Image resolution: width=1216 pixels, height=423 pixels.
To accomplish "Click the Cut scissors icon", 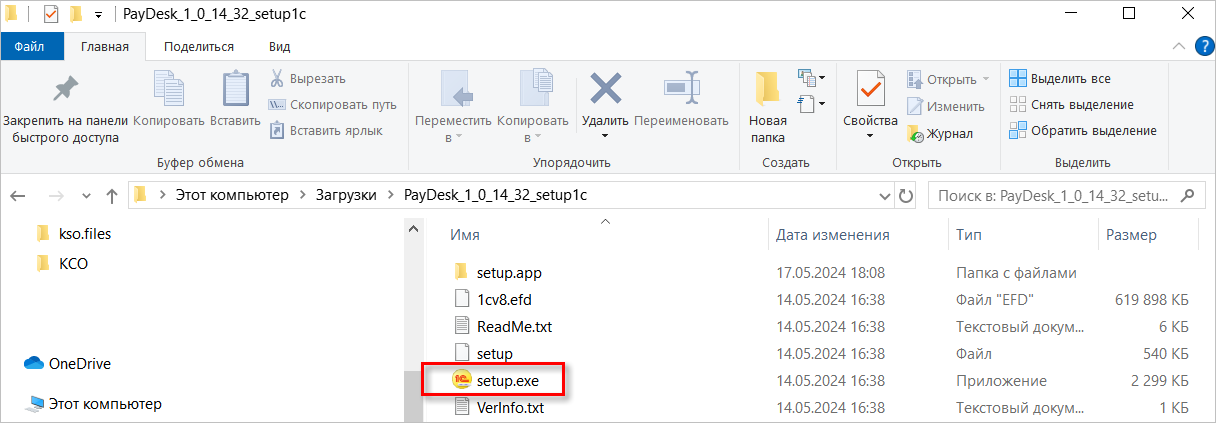I will 277,79.
